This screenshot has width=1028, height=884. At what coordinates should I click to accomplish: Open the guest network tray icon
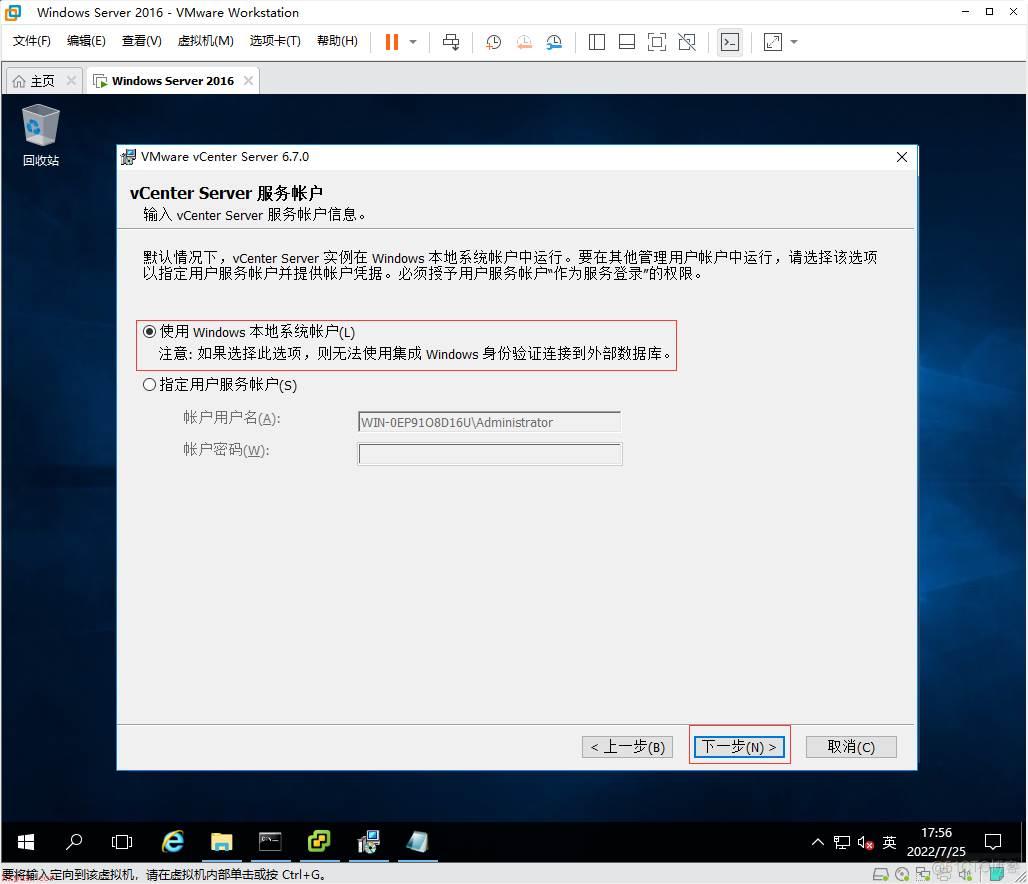coord(842,842)
